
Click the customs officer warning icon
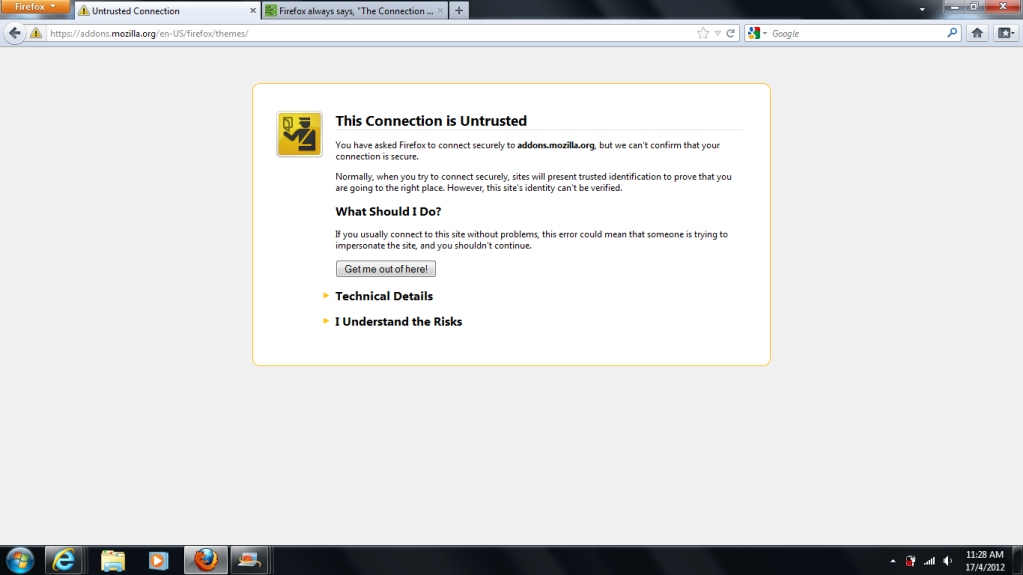pos(299,134)
